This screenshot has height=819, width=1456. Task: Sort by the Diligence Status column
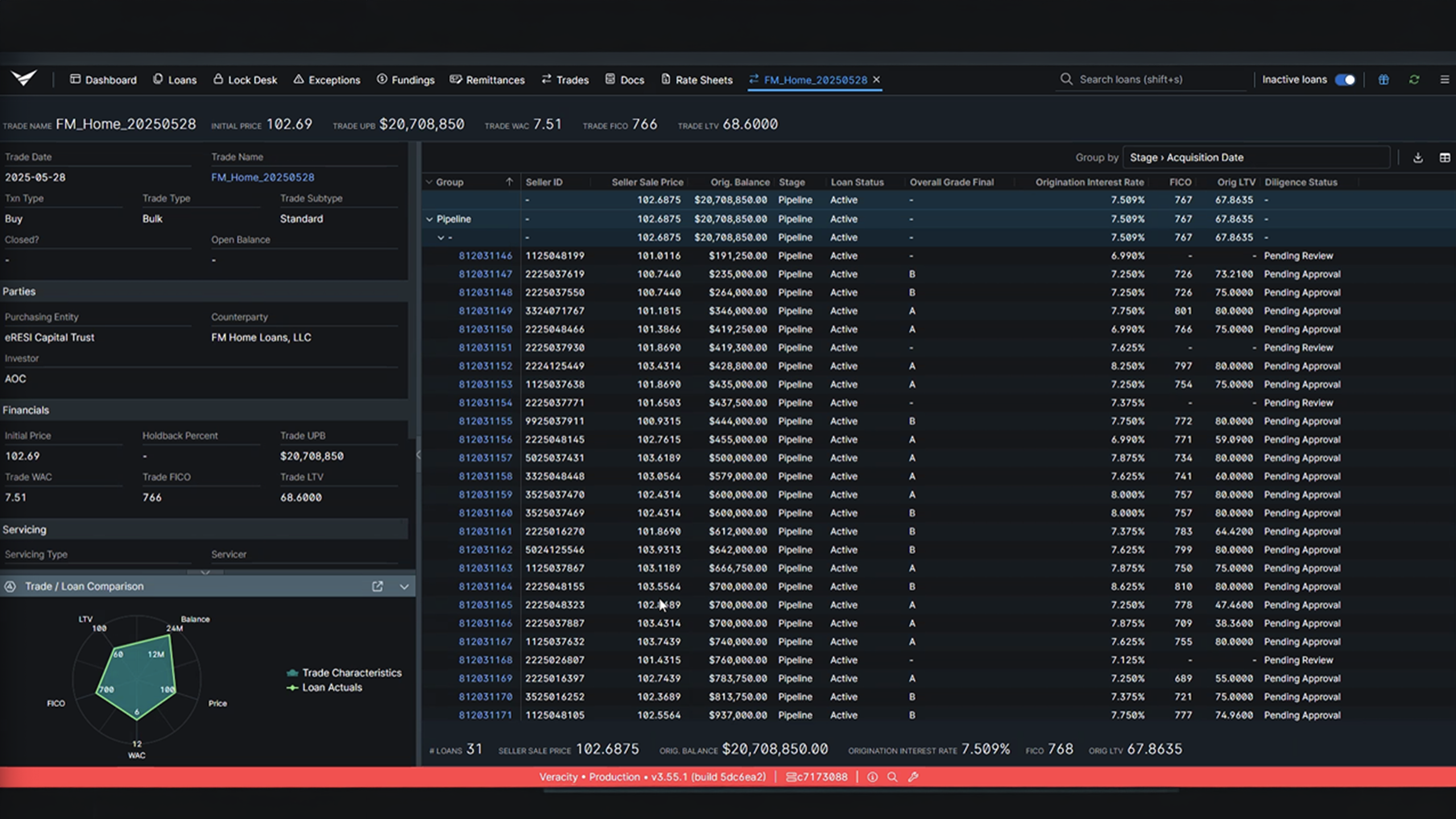pos(1301,183)
